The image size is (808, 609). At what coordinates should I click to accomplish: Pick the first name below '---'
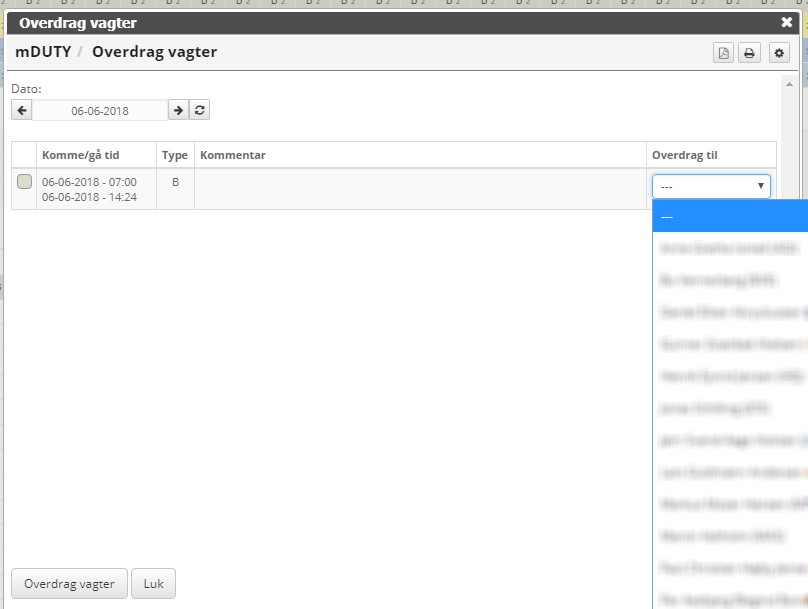[x=730, y=246]
